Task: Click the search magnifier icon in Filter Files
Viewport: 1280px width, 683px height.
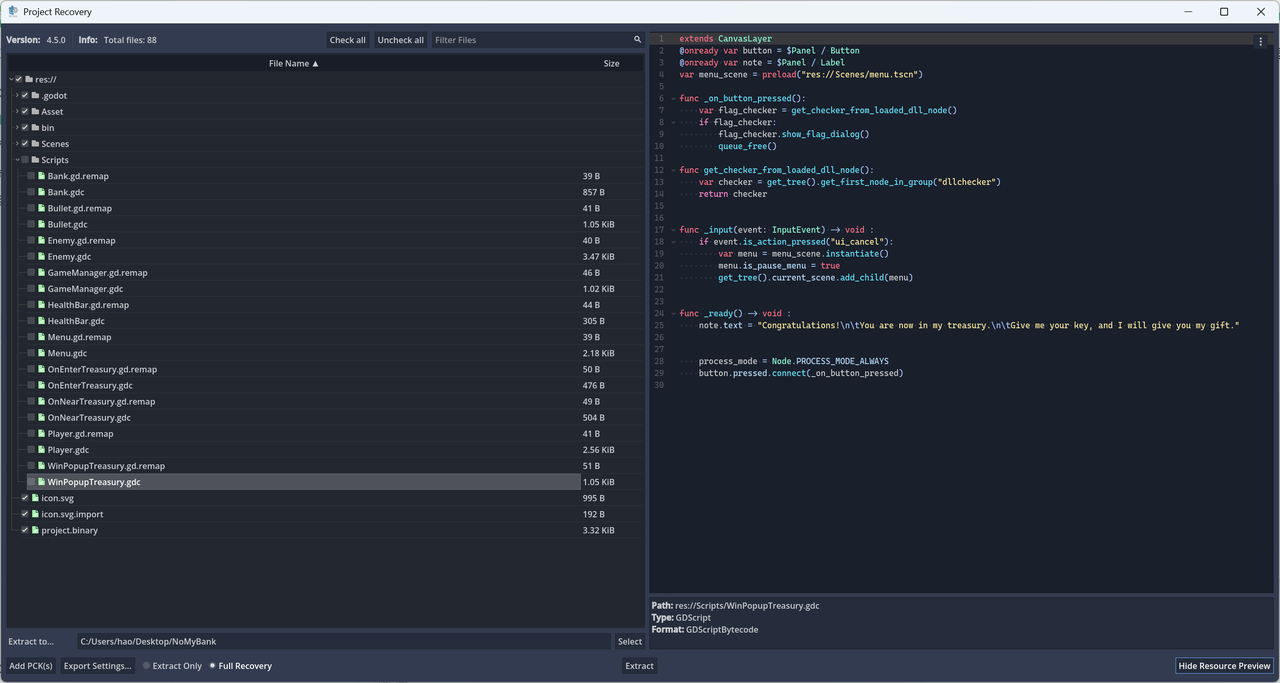Action: tap(637, 40)
